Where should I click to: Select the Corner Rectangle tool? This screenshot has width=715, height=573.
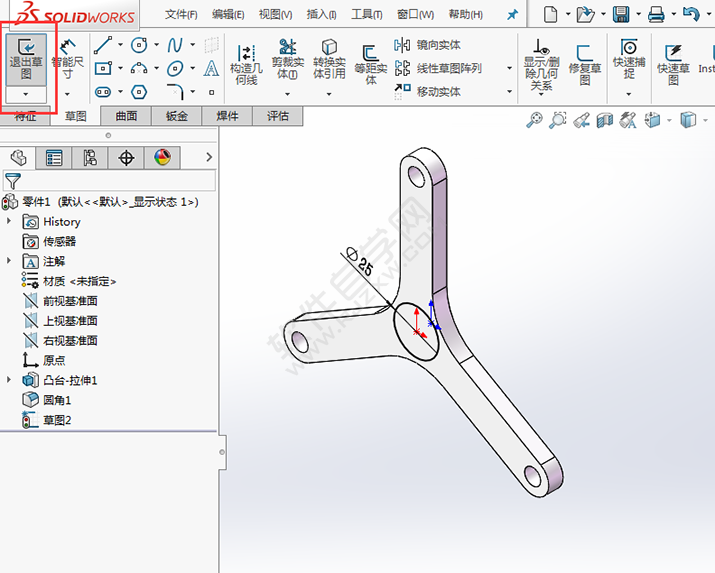pos(103,68)
